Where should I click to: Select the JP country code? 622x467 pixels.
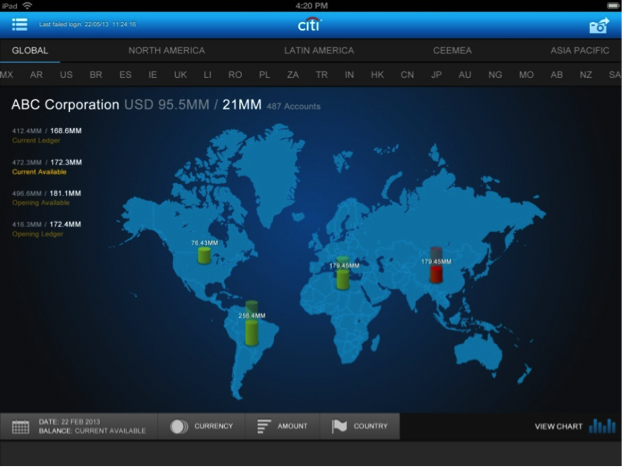(436, 75)
